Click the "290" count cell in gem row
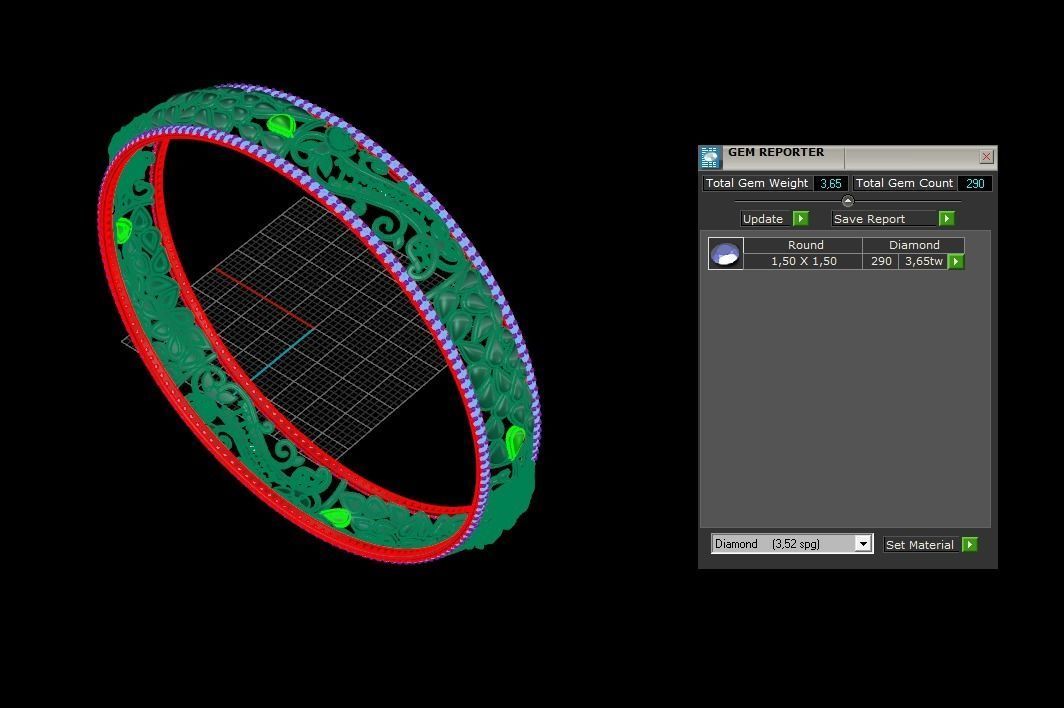The image size is (1064, 708). 881,261
